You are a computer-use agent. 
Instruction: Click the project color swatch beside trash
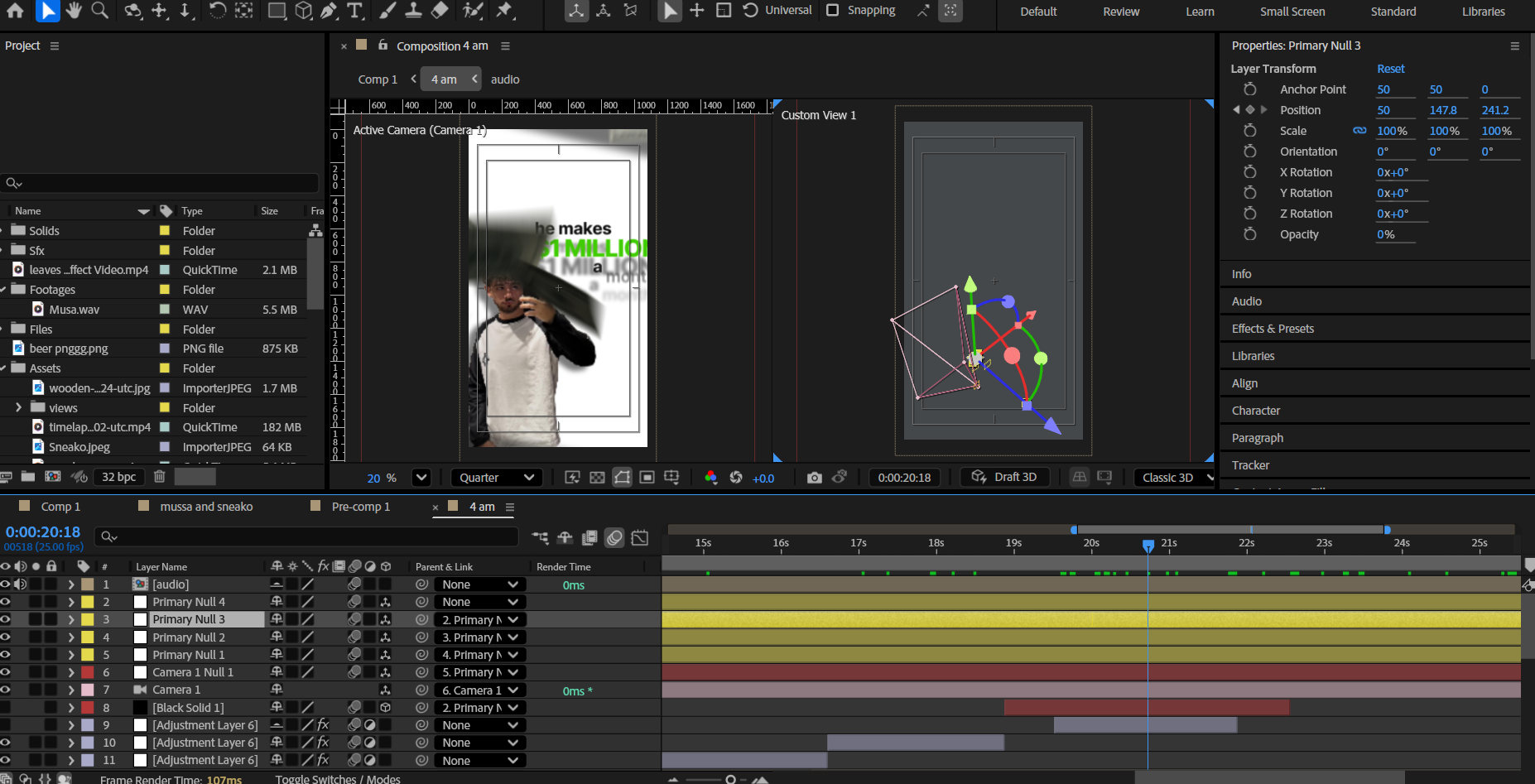pos(195,477)
